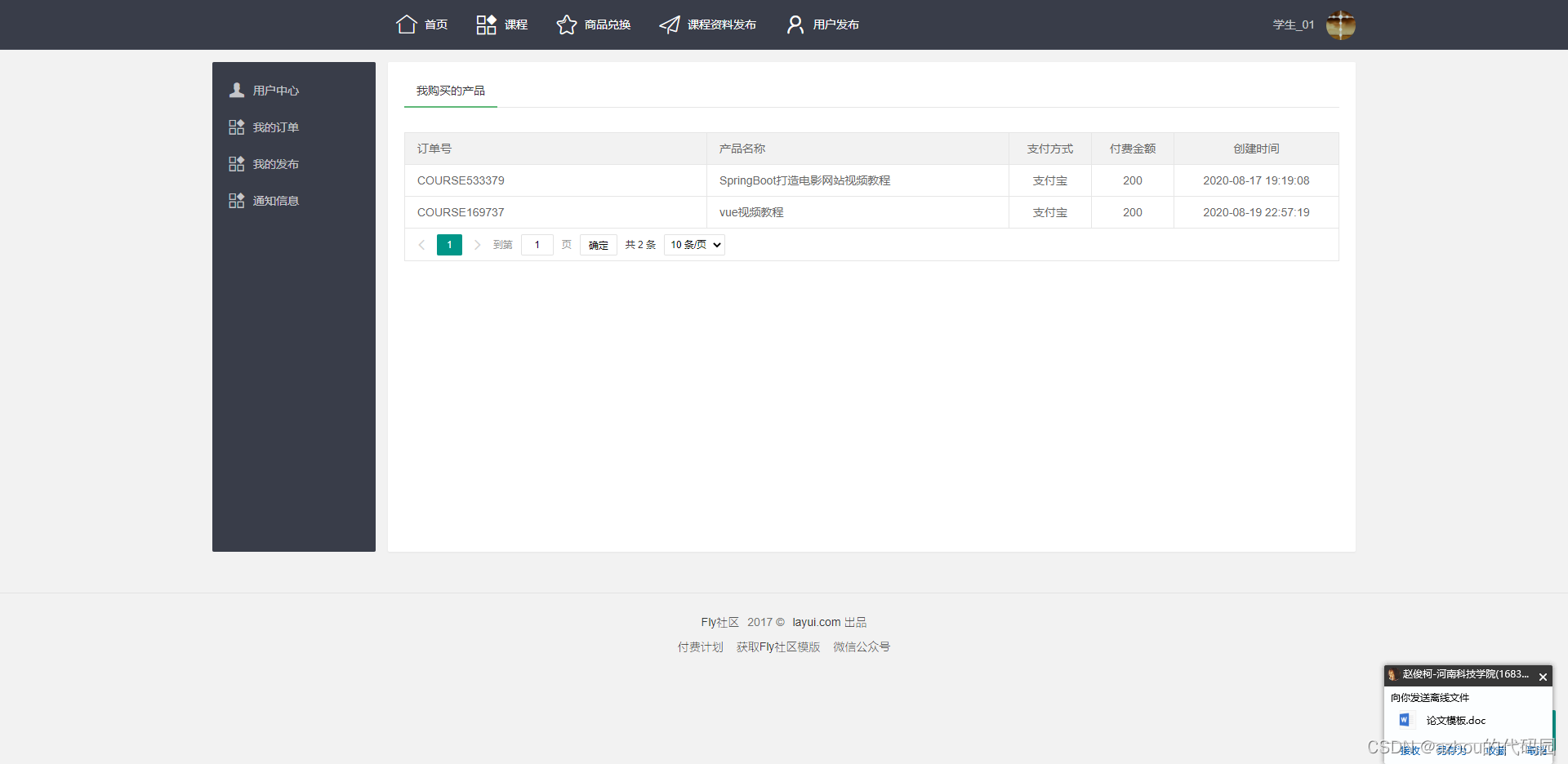Click the paper plane icon for 课程资料发布
The height and width of the screenshot is (764, 1568).
670,24
